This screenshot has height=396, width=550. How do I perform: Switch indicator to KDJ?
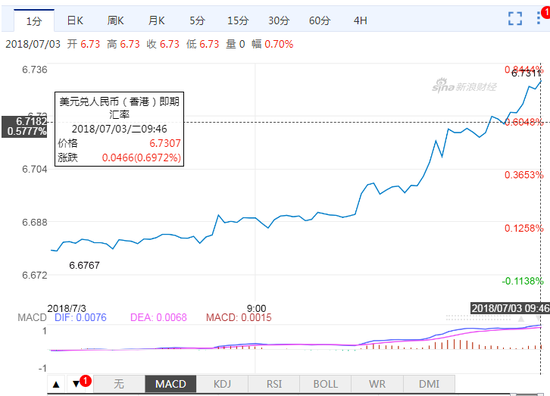(x=222, y=384)
